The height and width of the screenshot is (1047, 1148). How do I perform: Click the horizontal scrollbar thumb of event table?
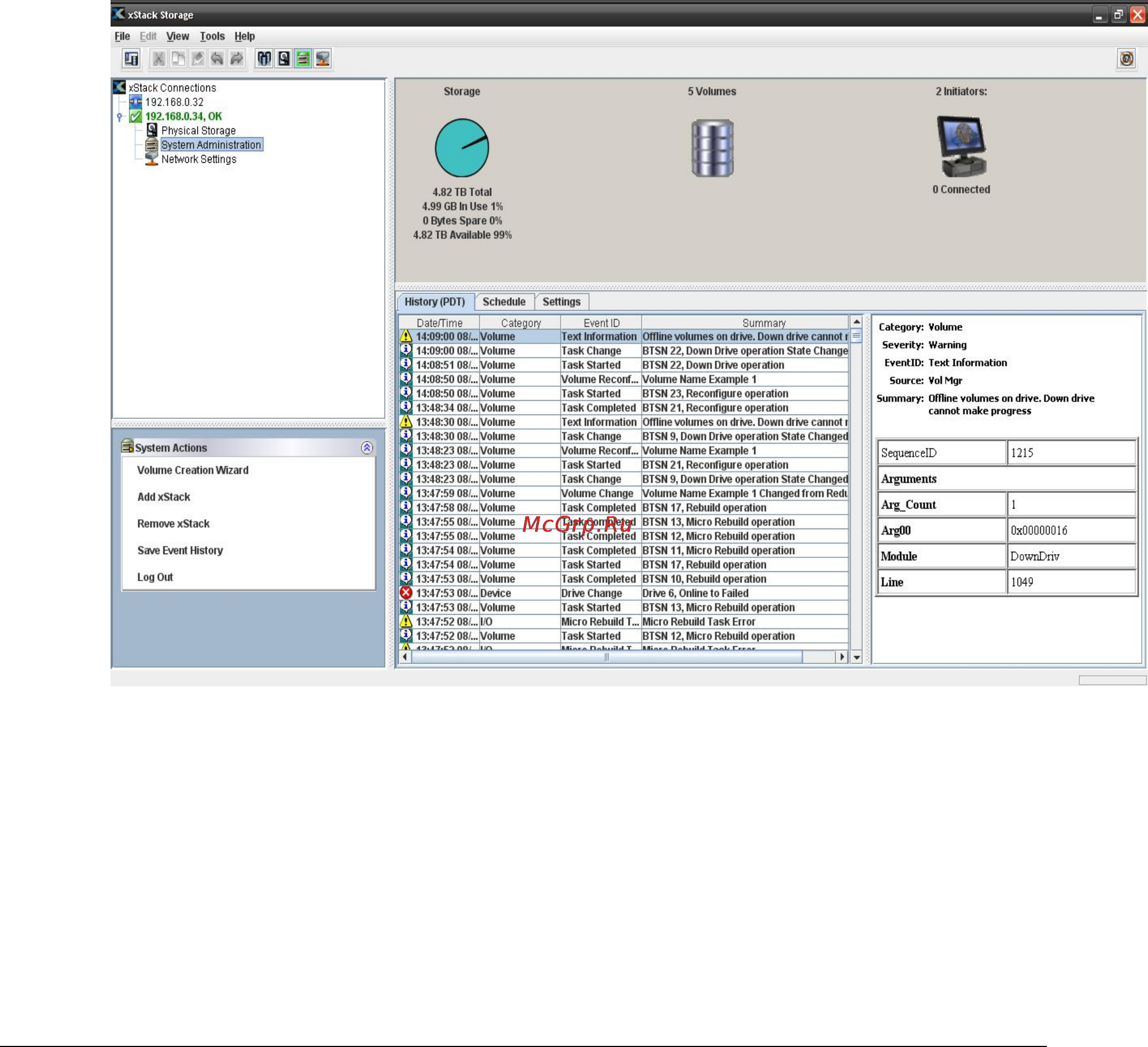tap(606, 657)
